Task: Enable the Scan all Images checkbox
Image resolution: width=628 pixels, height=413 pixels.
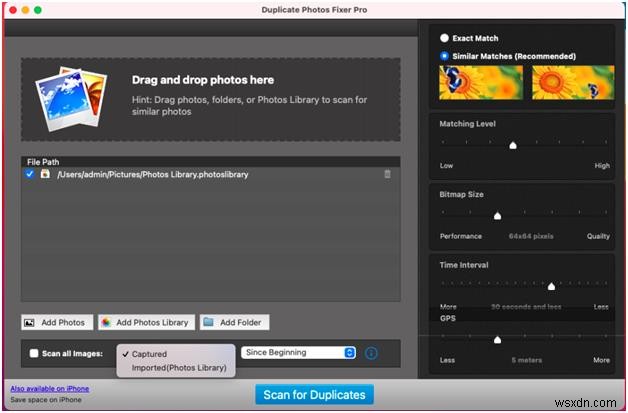Action: 34,353
